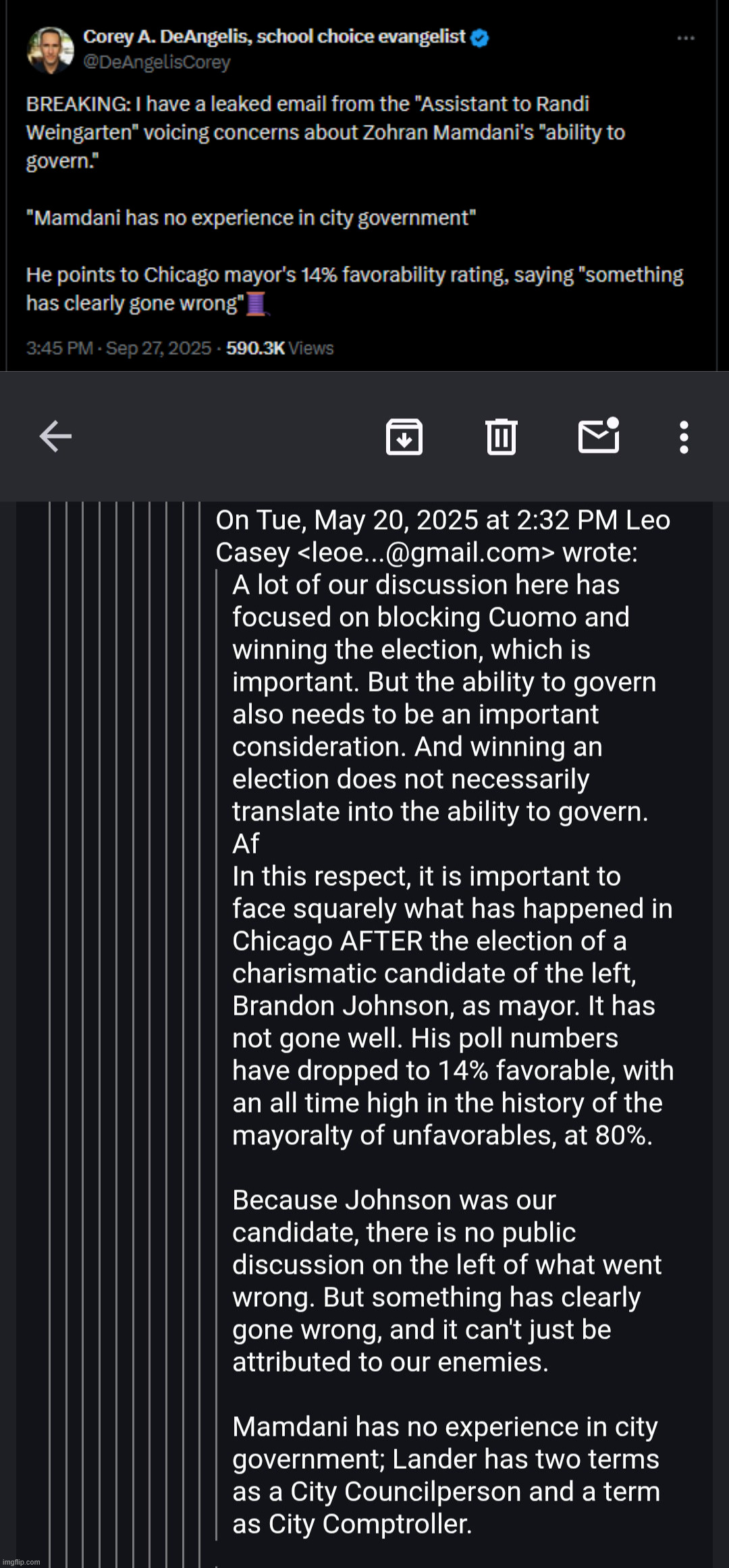Open the tweet's horizontal three-dot More menu
The width and height of the screenshot is (729, 1568).
click(x=686, y=38)
